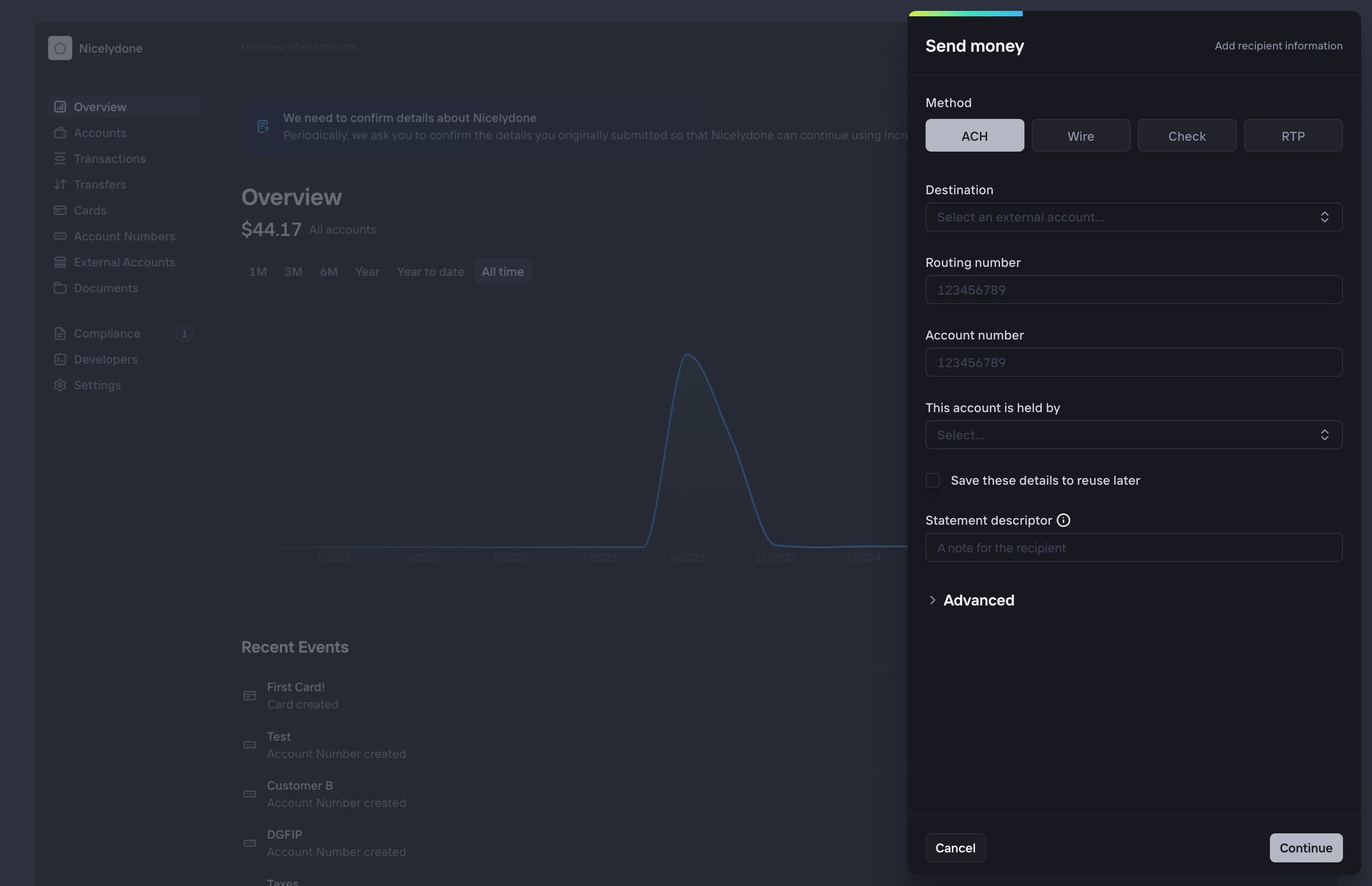Viewport: 1372px width, 886px height.
Task: Open Transactions in the sidebar
Action: (123, 158)
